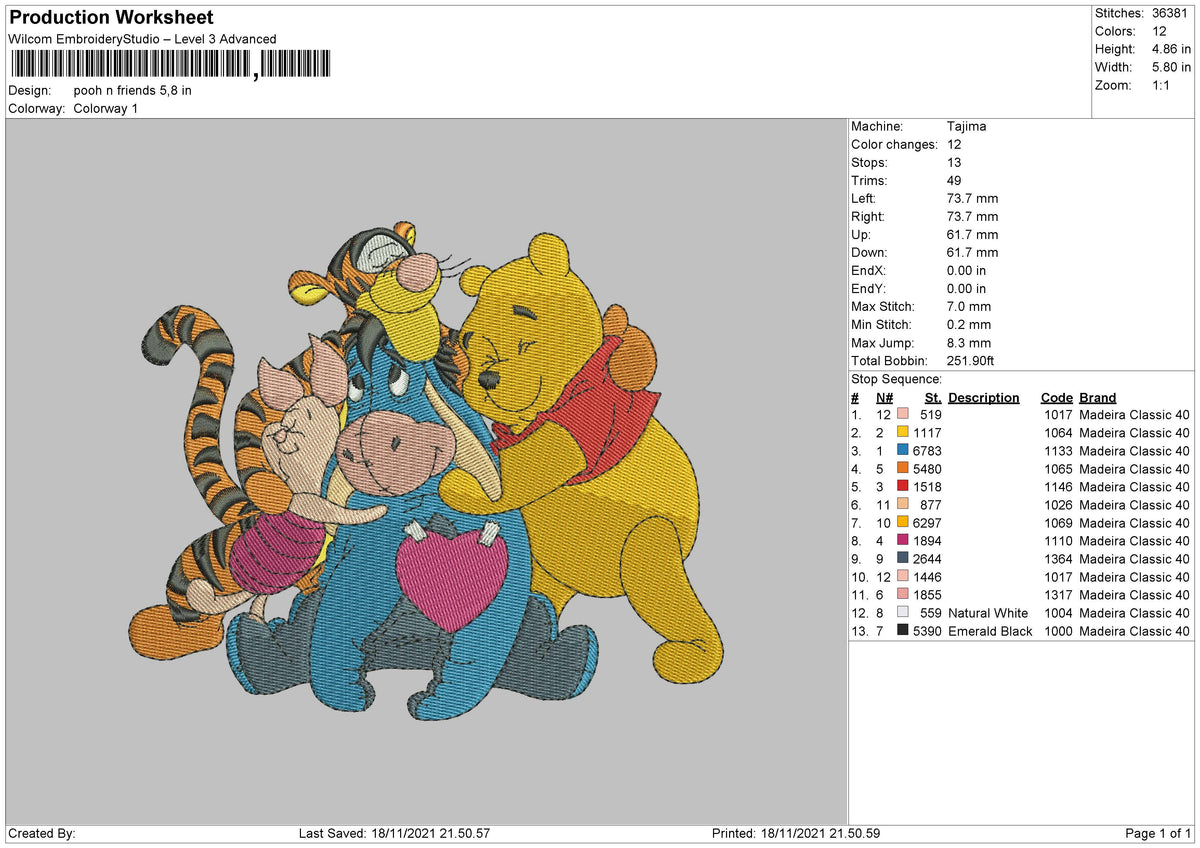1200x848 pixels.
Task: Click stitch count '6783' in stop 3
Action: click(927, 451)
